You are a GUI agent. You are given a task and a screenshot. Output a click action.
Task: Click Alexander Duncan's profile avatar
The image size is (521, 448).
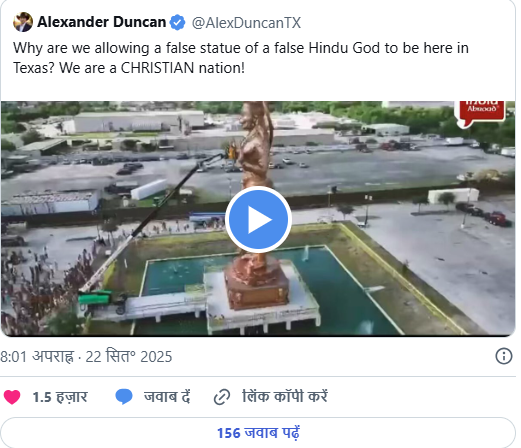23,22
